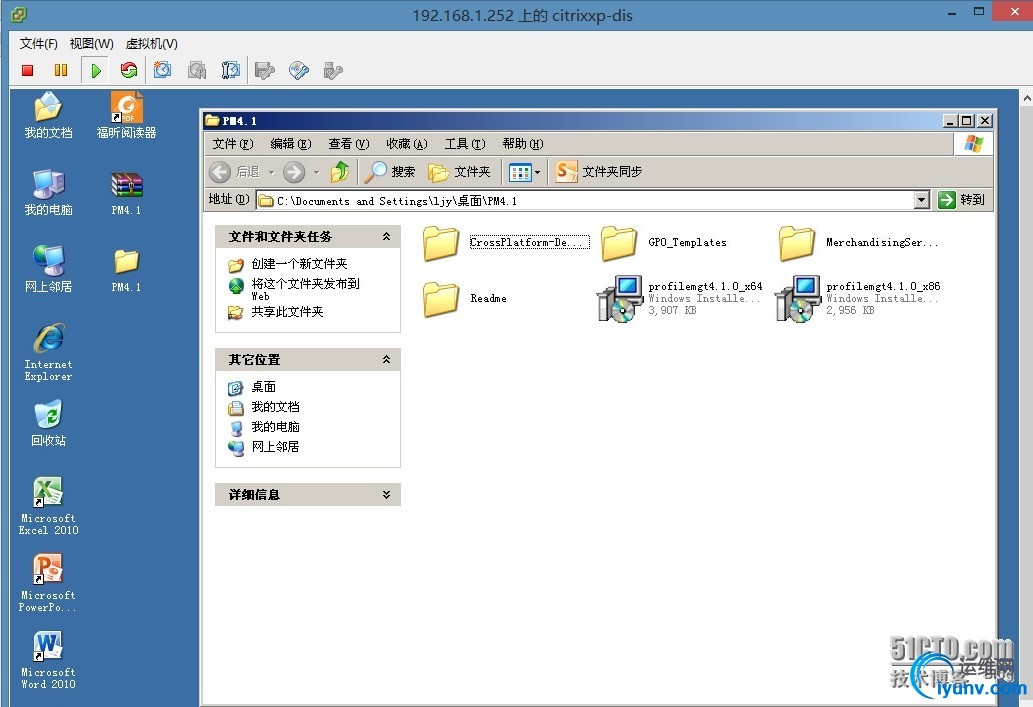This screenshot has width=1033, height=707.
Task: Open the 帮助(H) menu
Action: point(522,144)
